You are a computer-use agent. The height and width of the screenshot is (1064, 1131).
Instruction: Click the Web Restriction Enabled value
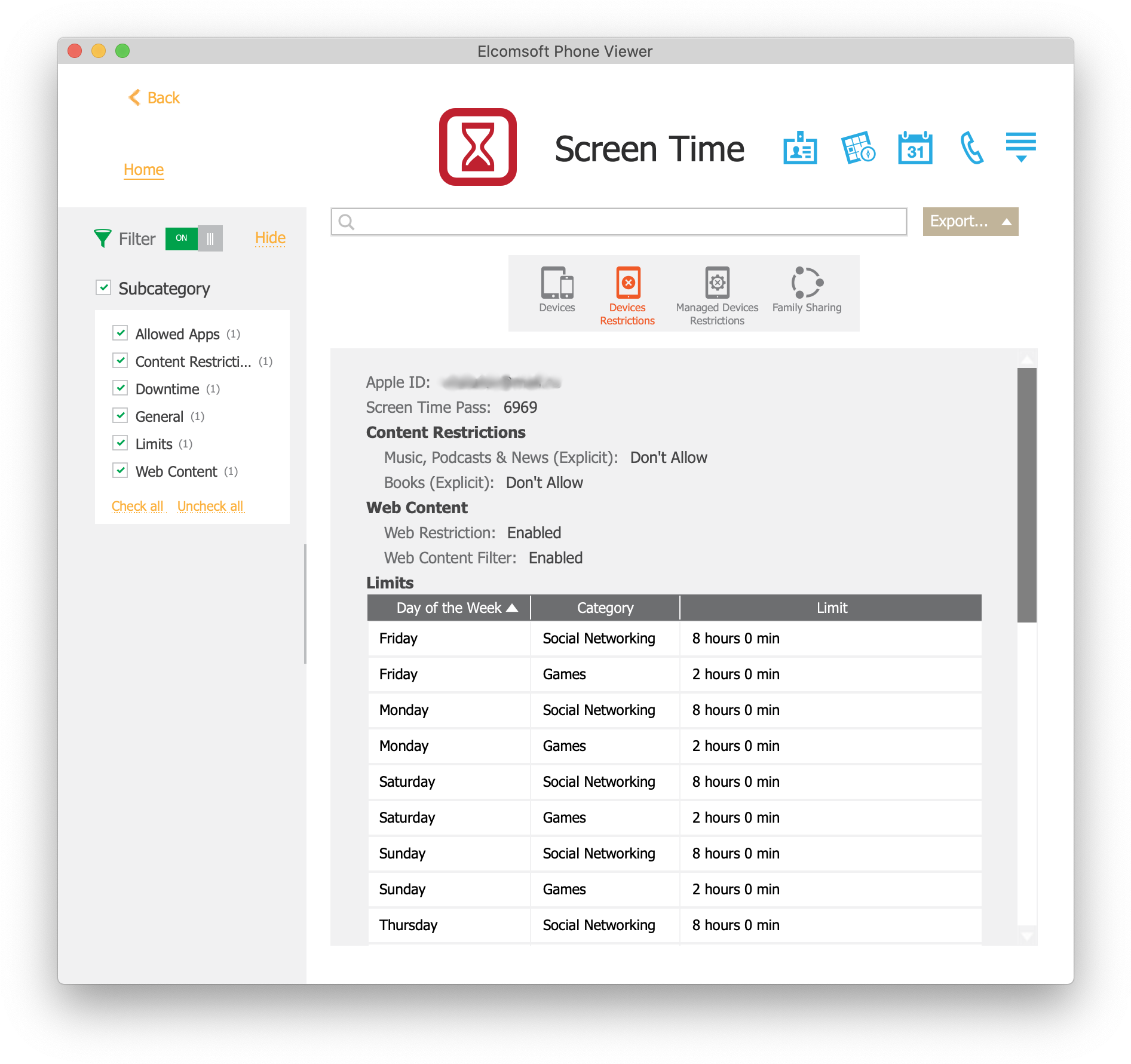point(534,533)
